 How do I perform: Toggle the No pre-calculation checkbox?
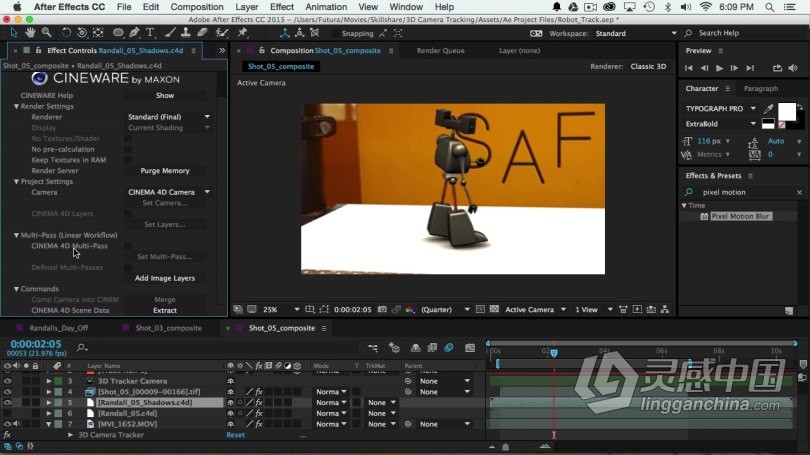pyautogui.click(x=128, y=149)
